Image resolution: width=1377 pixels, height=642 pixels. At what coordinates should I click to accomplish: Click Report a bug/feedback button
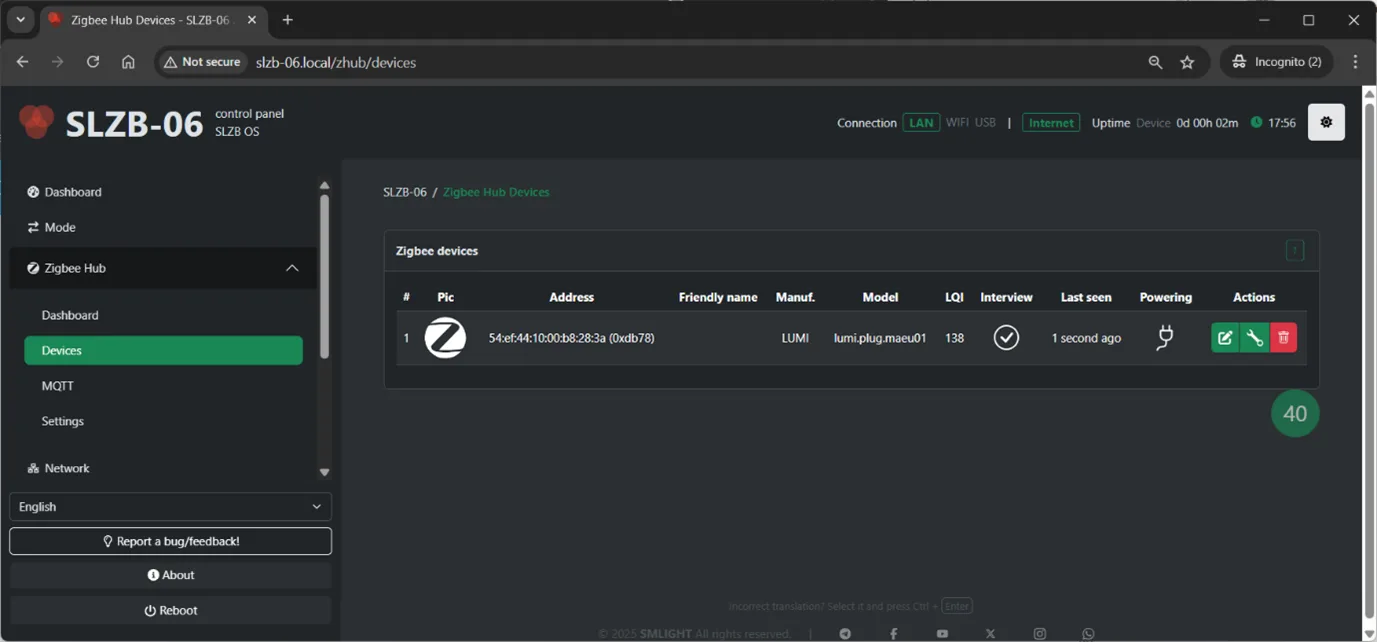(x=170, y=541)
